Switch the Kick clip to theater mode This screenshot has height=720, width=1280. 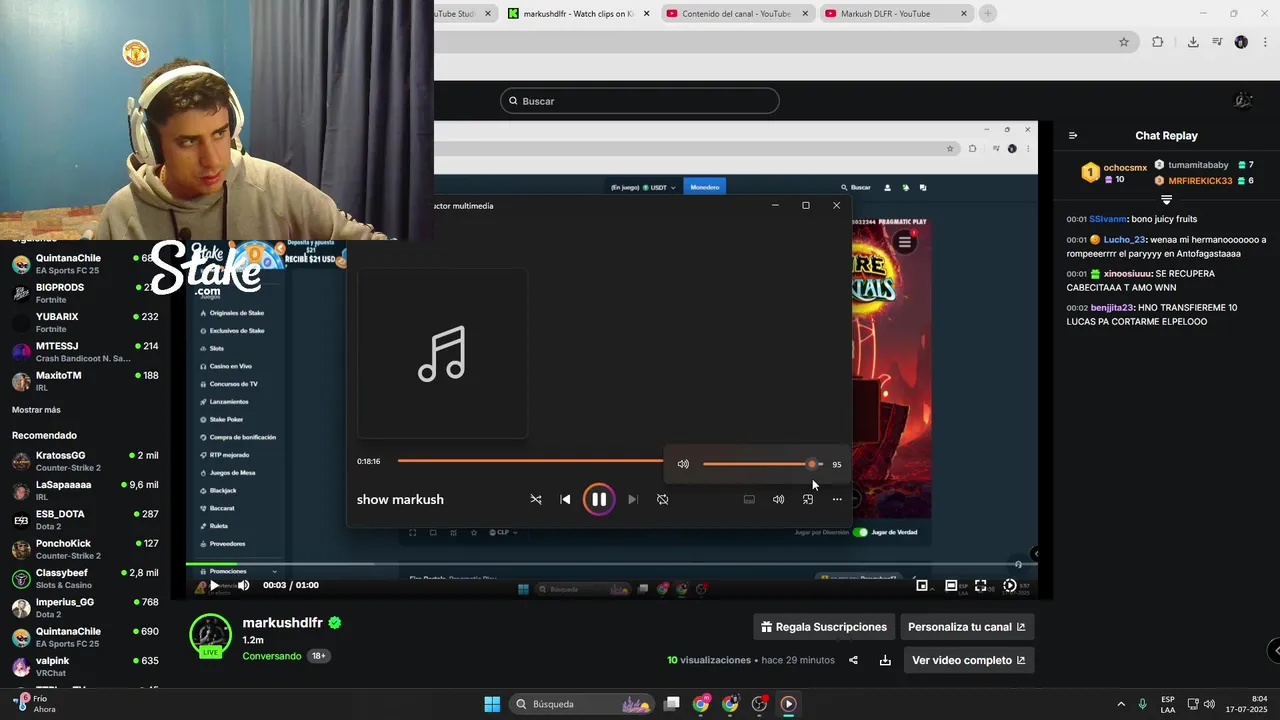tap(951, 586)
